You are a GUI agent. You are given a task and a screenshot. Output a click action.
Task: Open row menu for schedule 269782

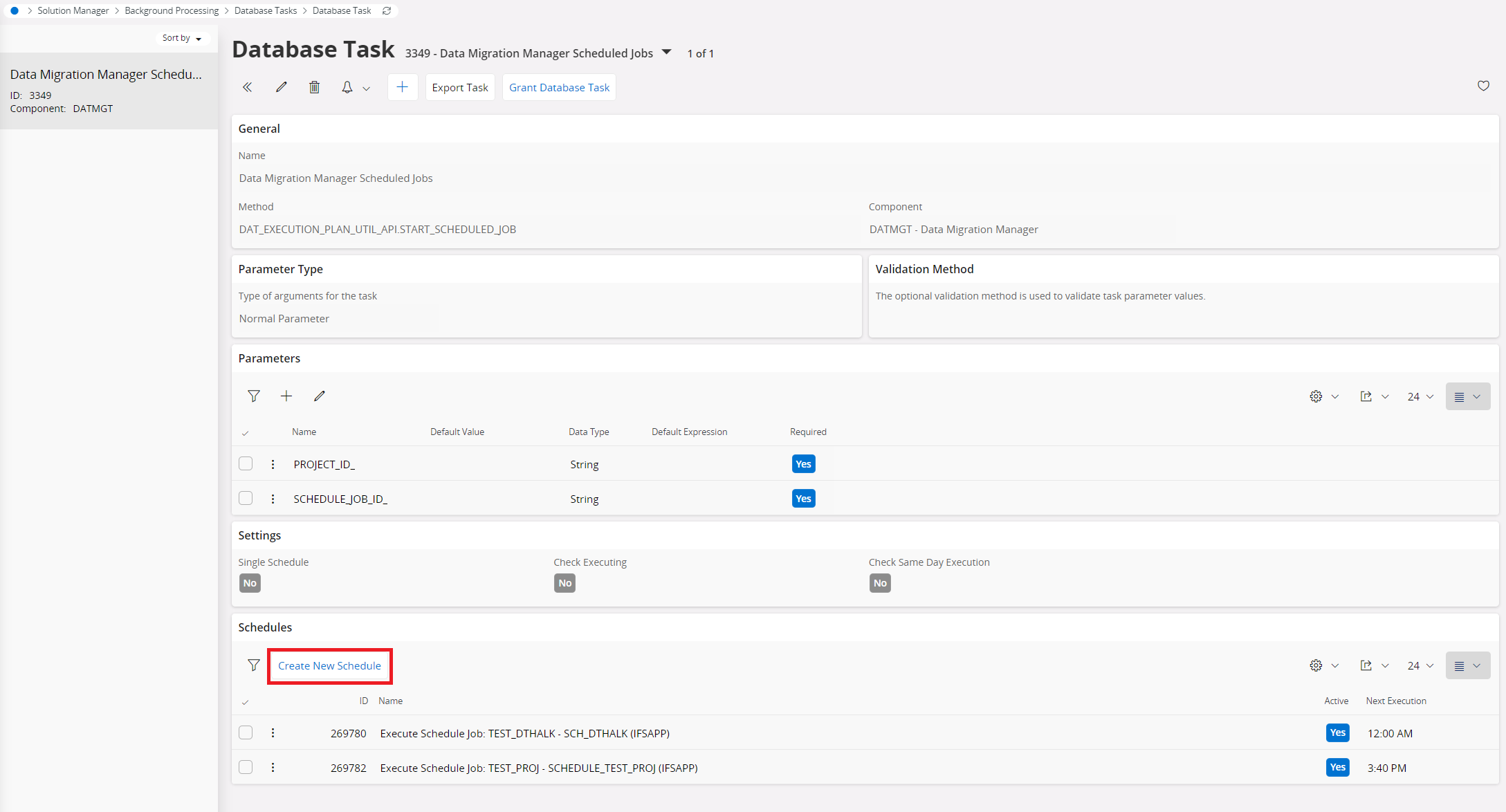[273, 767]
